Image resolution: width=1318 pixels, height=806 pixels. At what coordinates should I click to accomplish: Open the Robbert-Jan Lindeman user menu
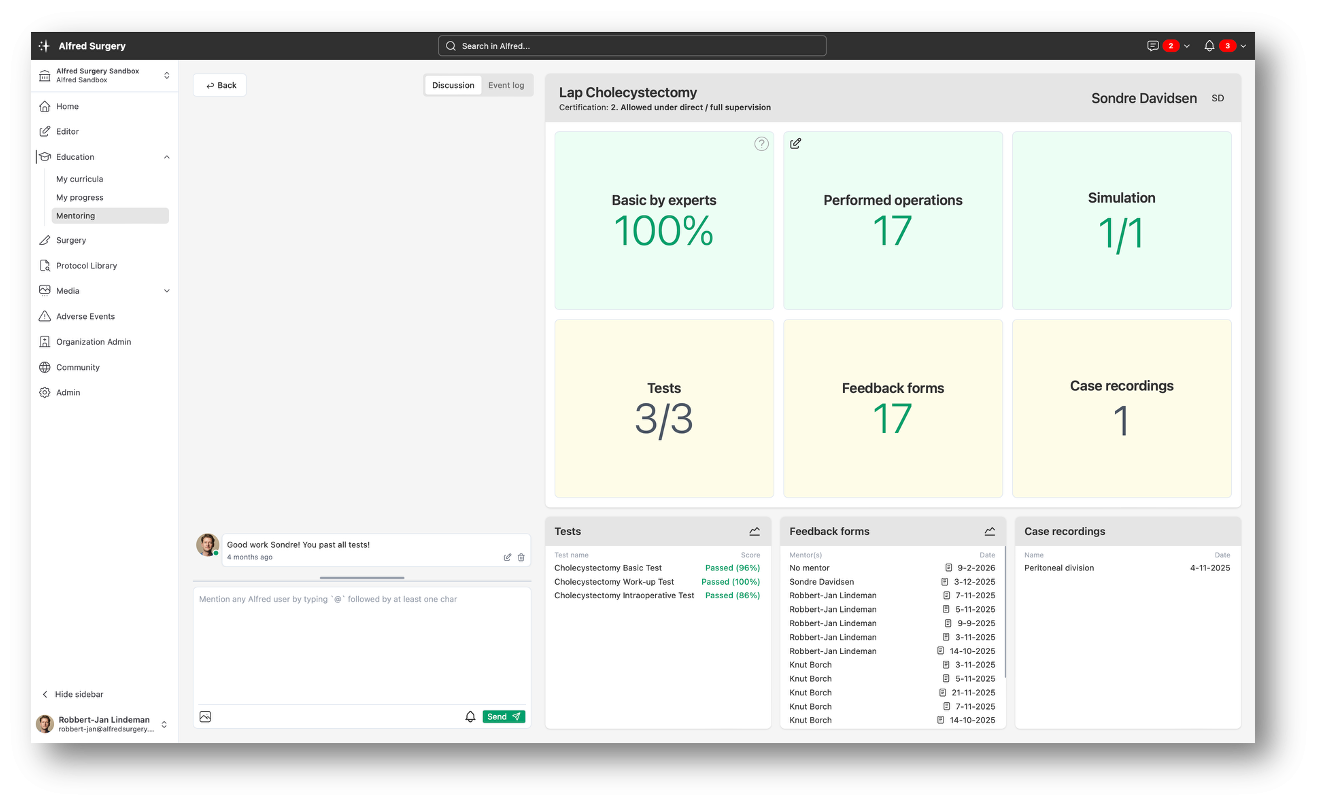[104, 724]
